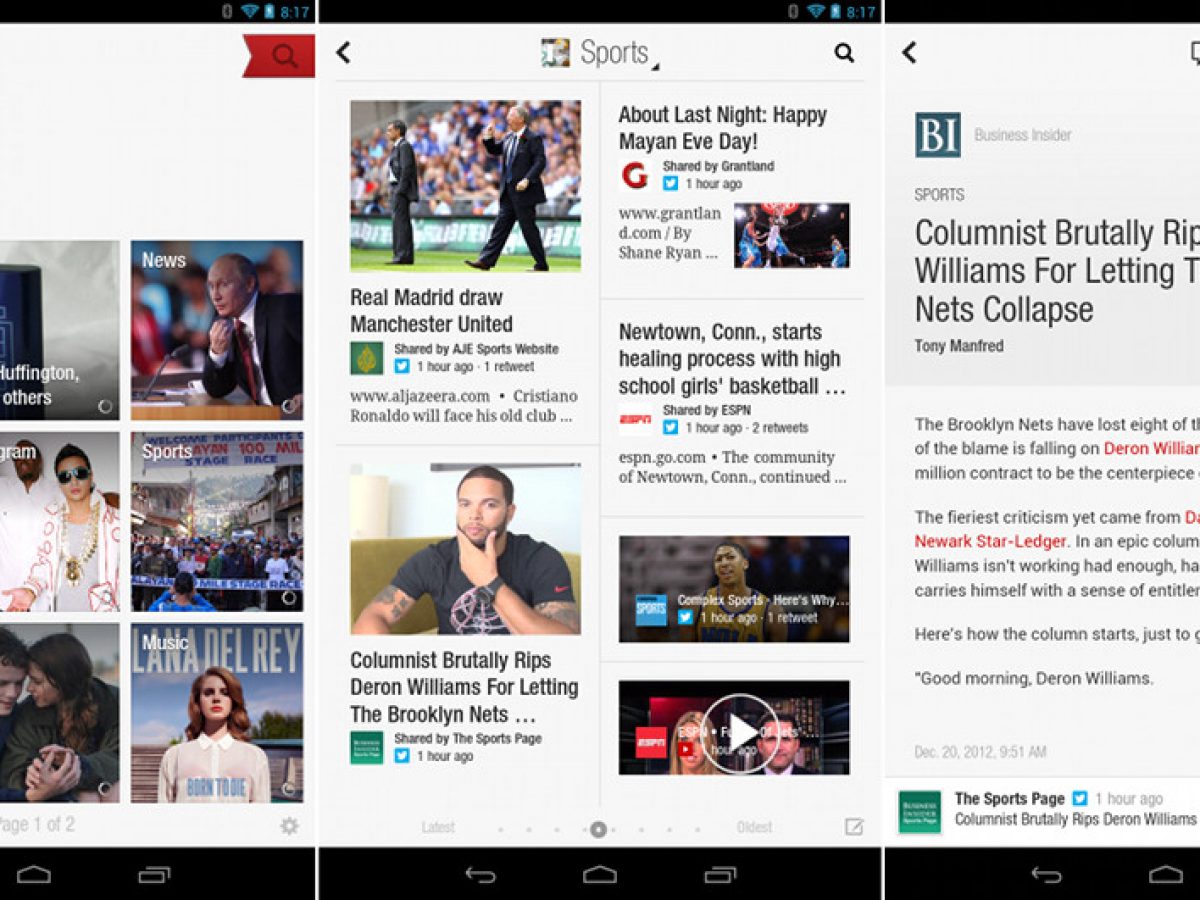Open Newtown, Conn. basketball story headline
This screenshot has height=900, width=1200.
click(x=732, y=359)
